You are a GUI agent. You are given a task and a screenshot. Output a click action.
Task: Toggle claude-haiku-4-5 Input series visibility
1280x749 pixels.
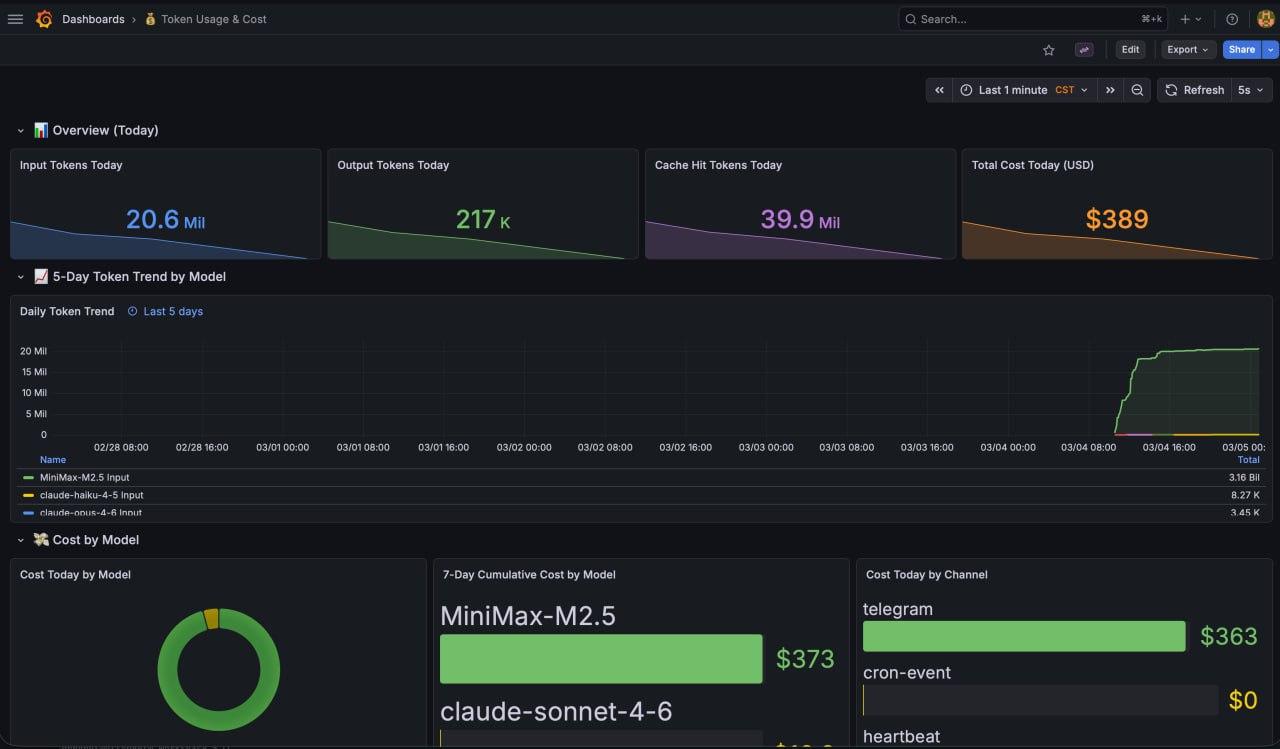click(91, 495)
